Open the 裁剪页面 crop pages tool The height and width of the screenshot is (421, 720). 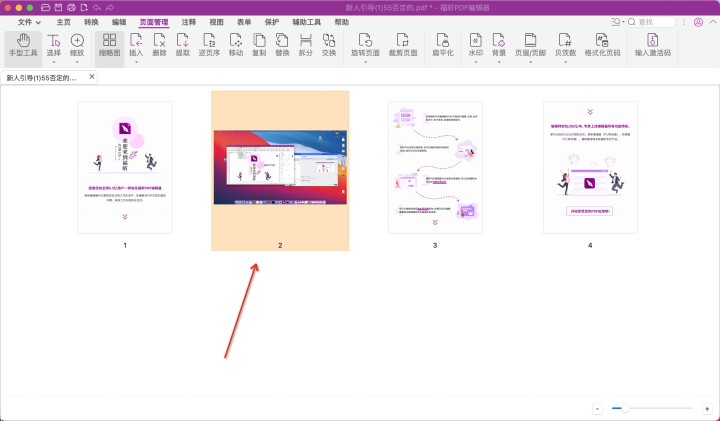click(x=403, y=45)
